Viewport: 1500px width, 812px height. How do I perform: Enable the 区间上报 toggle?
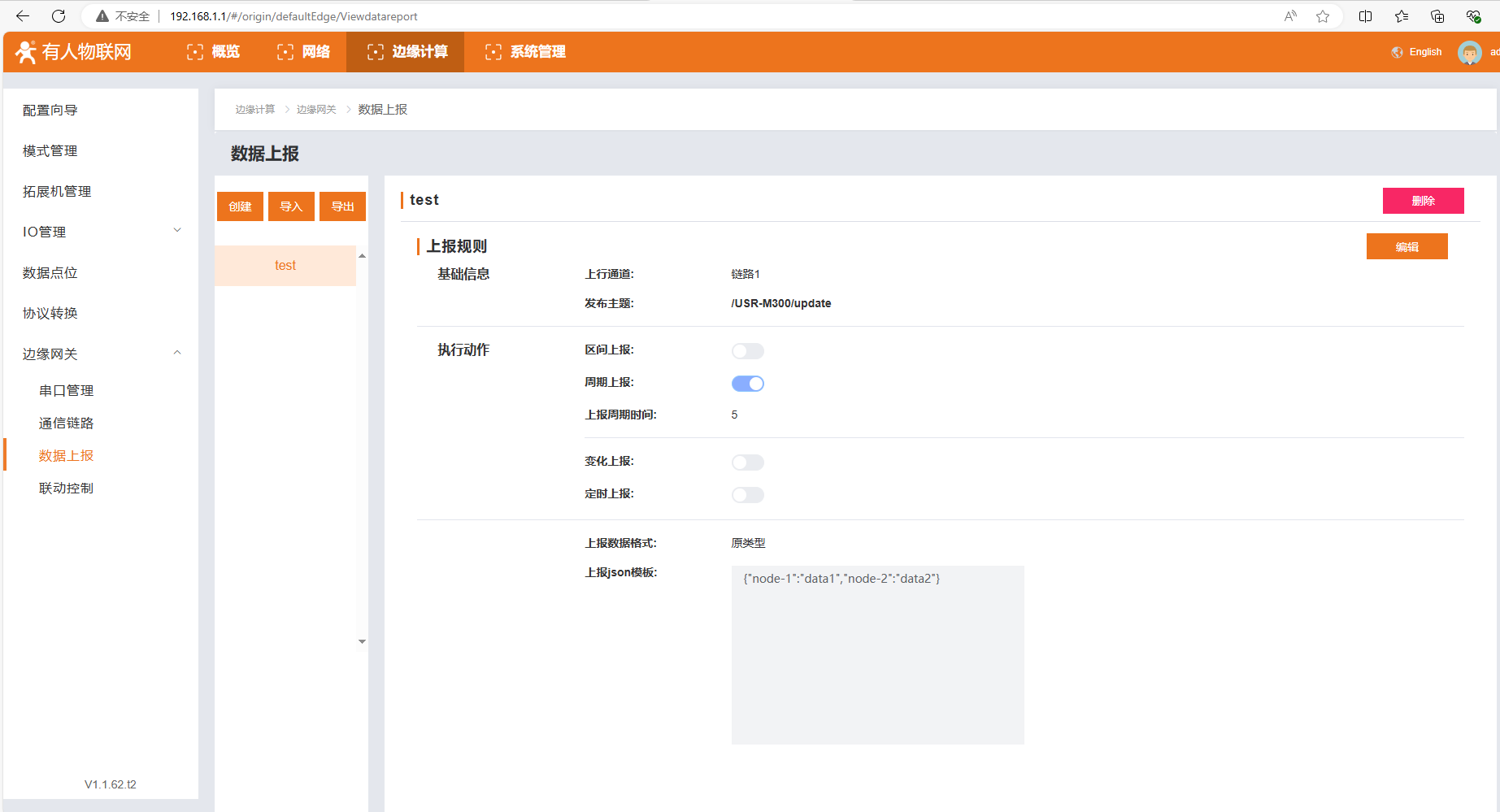(747, 351)
